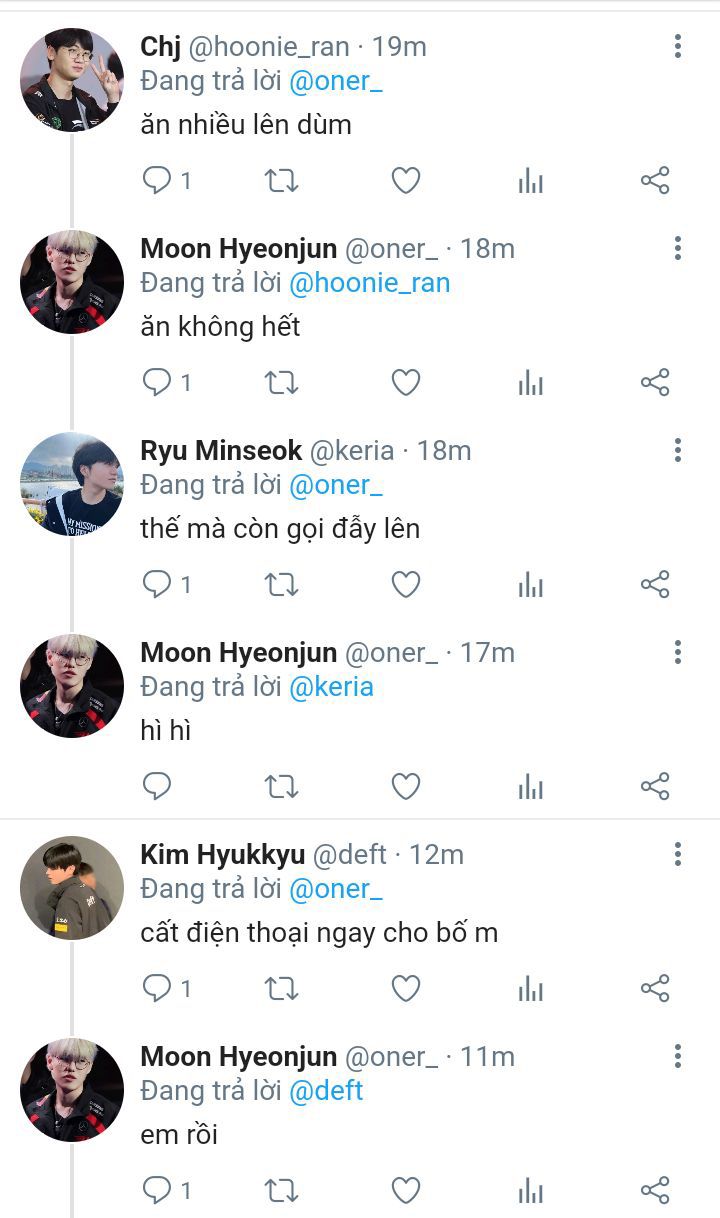The width and height of the screenshot is (720, 1218).
Task: Like Ryu Minseok's reply
Action: pos(405,584)
